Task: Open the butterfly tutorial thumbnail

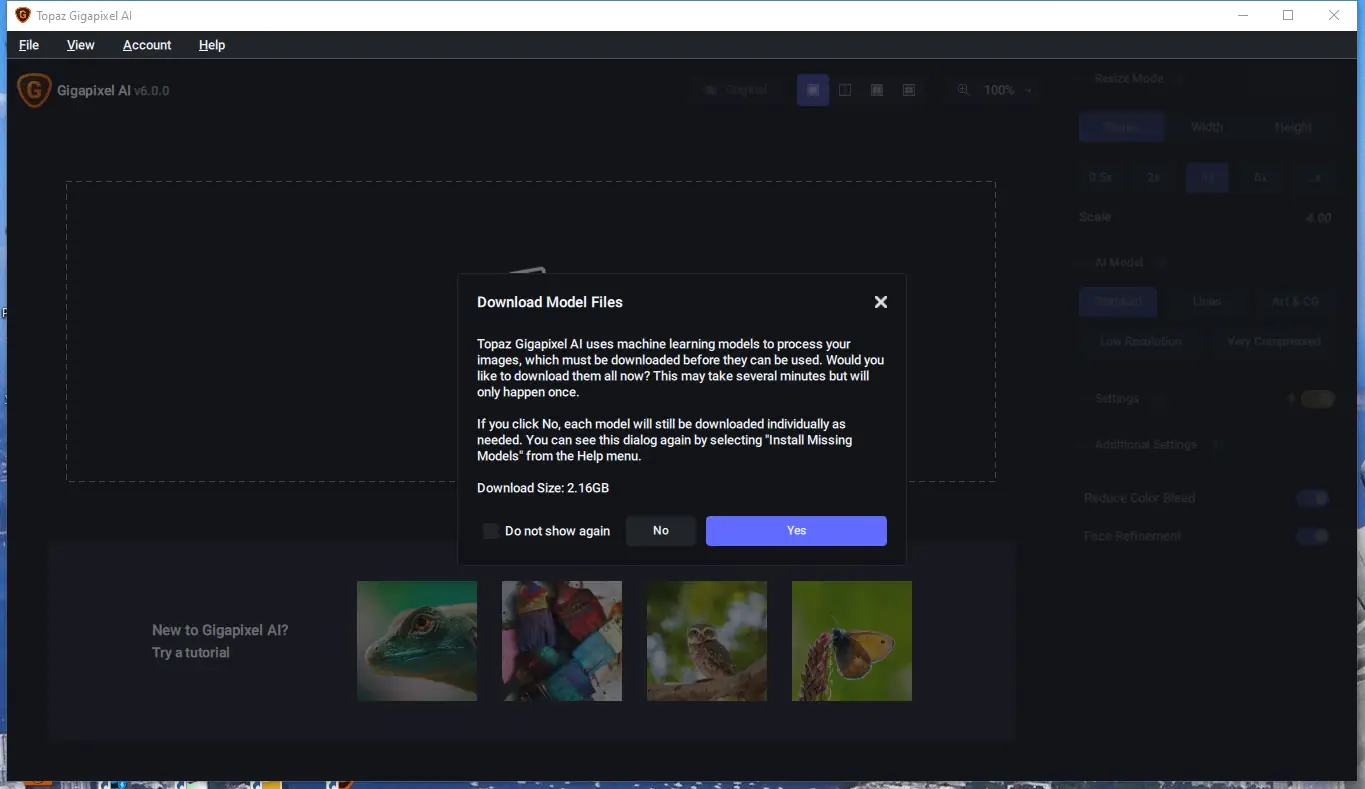Action: click(852, 641)
